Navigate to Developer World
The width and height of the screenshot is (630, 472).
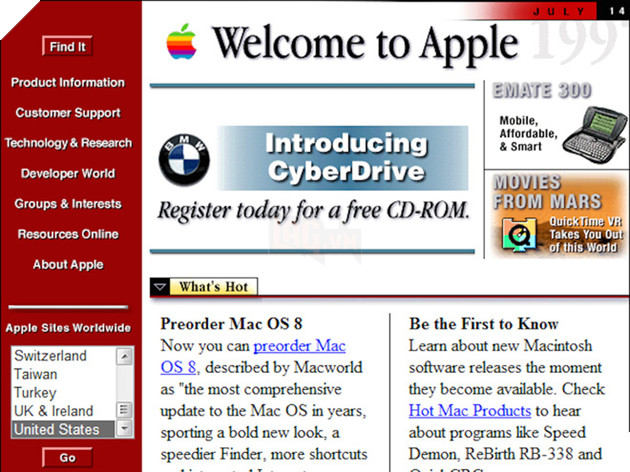point(68,173)
